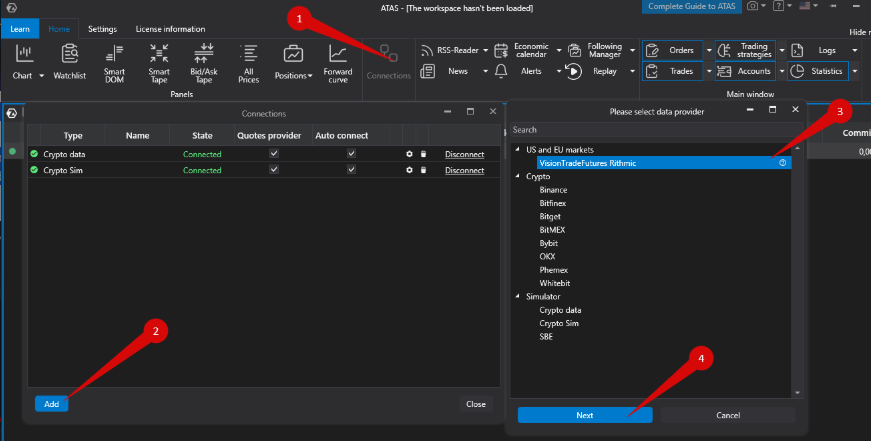This screenshot has width=871, height=441.
Task: Open the Orders window
Action: coord(673,51)
